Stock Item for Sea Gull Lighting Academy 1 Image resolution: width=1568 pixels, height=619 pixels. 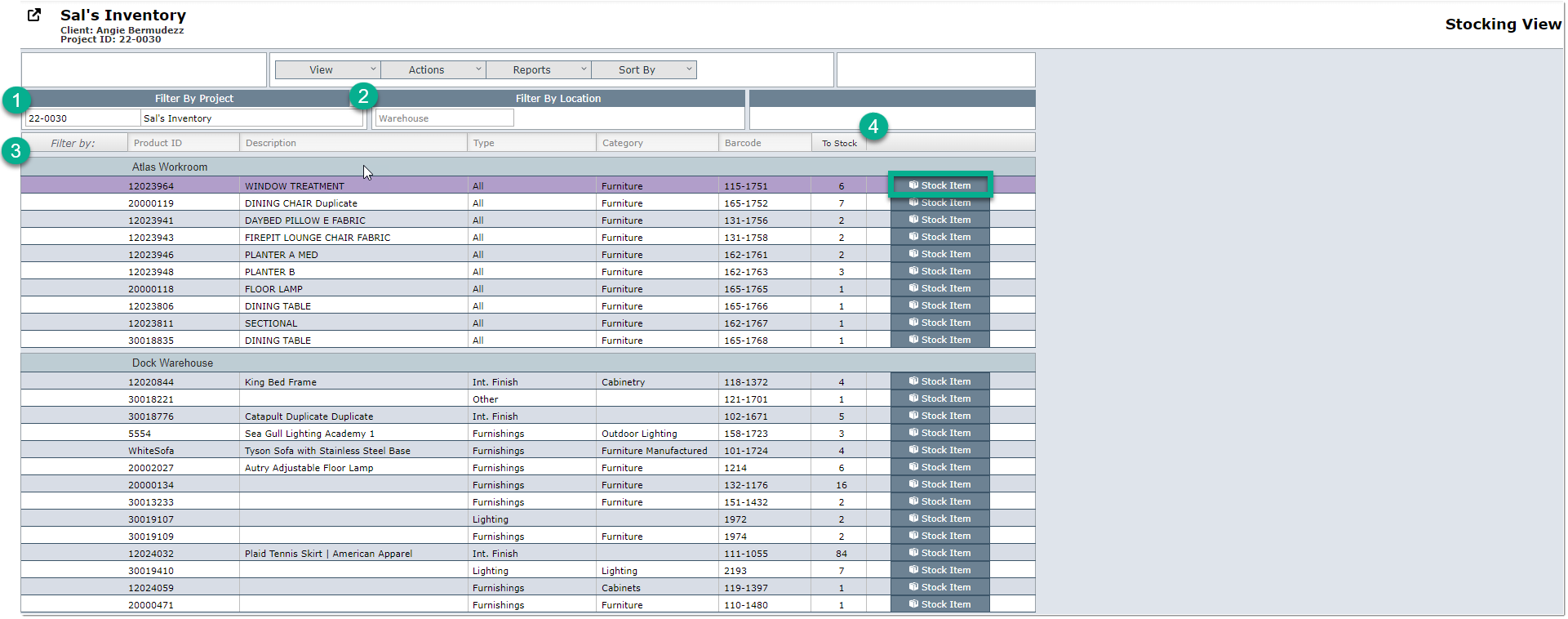click(940, 433)
